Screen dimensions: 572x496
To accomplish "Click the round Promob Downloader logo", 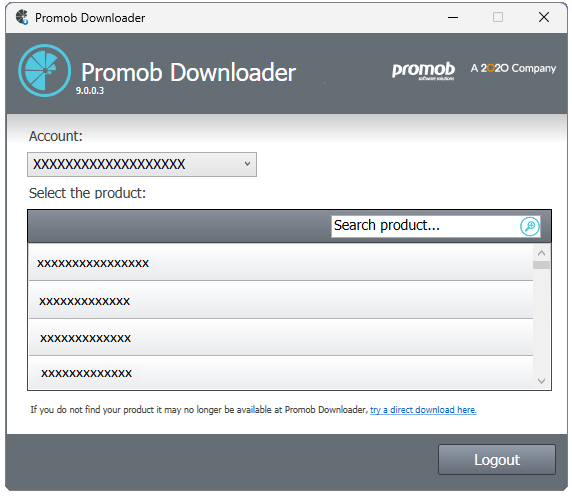I will (x=45, y=71).
